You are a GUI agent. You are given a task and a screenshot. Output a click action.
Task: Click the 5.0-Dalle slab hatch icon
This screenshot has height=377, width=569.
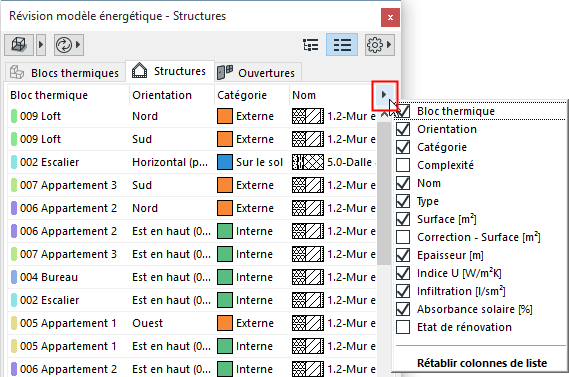click(308, 162)
